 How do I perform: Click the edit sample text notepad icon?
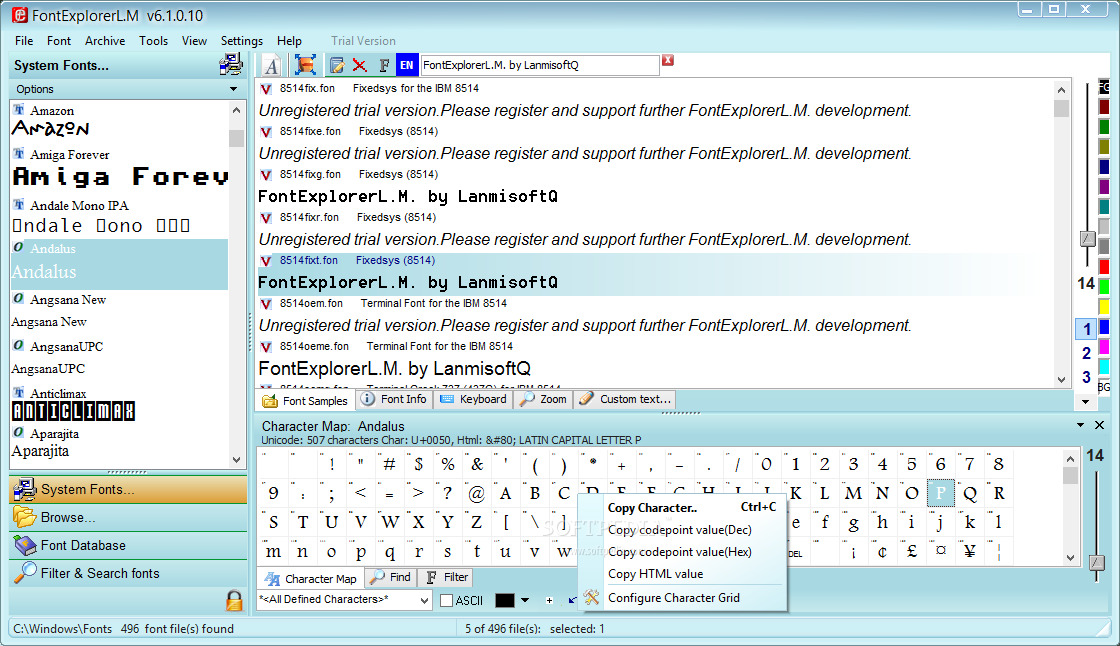pos(336,66)
